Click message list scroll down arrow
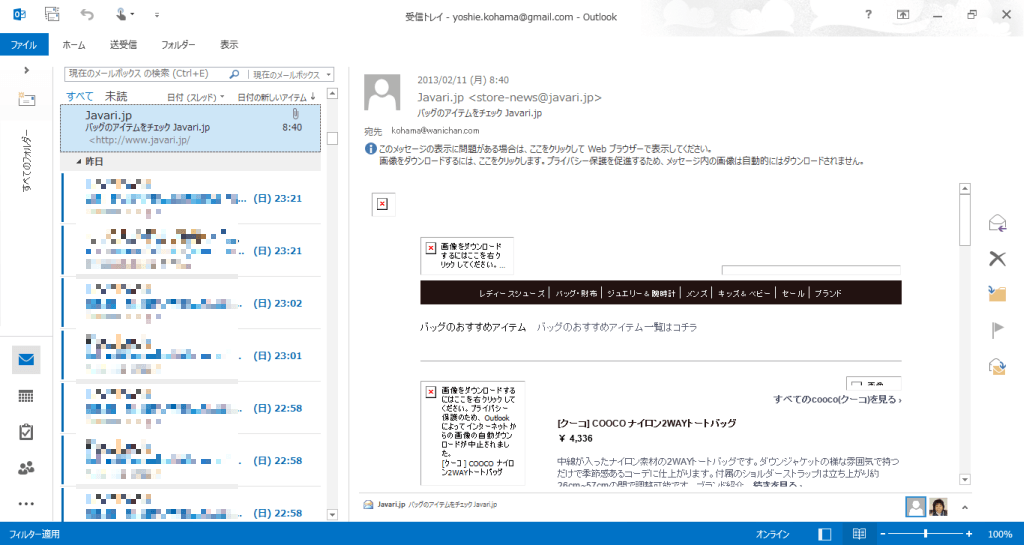 pos(332,514)
